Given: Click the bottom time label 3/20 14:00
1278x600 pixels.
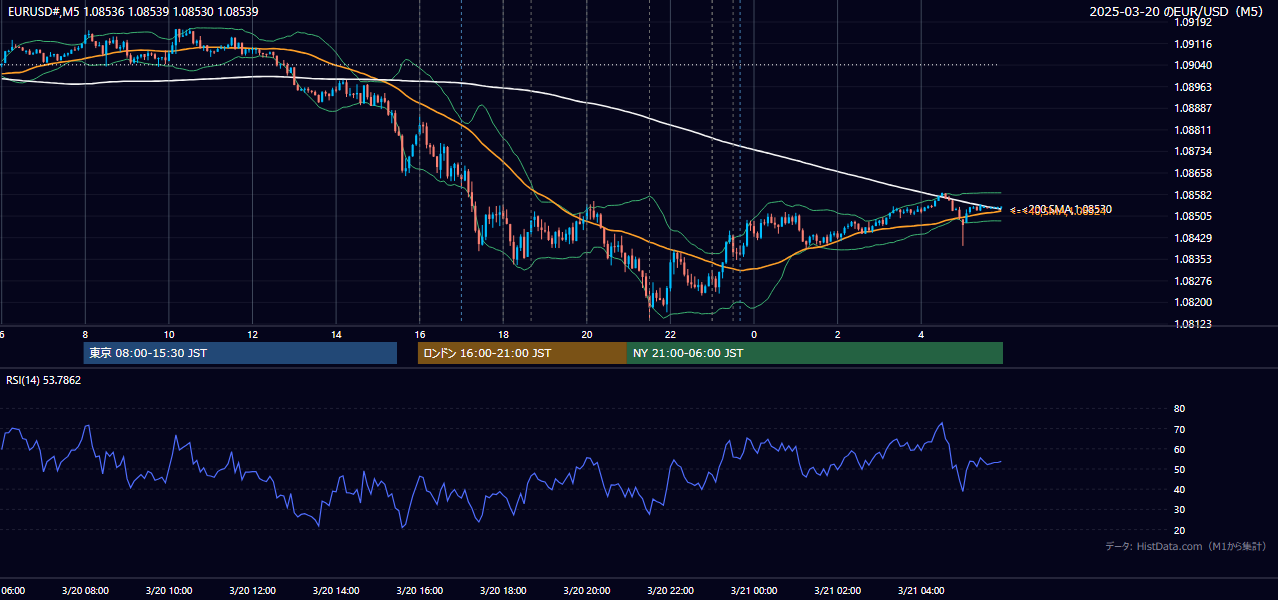Looking at the screenshot, I should 336,591.
